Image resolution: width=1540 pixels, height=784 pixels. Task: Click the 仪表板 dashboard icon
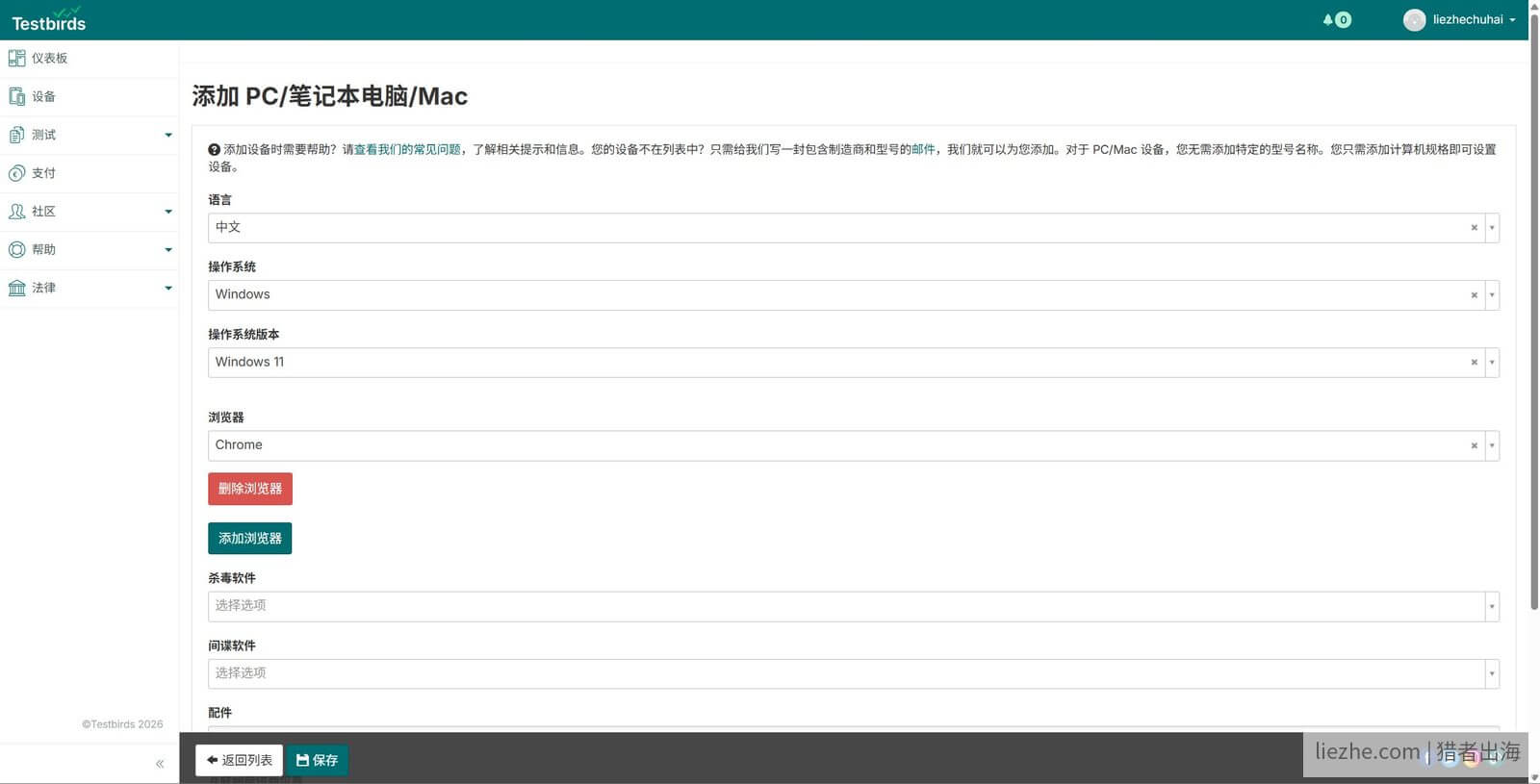[16, 58]
